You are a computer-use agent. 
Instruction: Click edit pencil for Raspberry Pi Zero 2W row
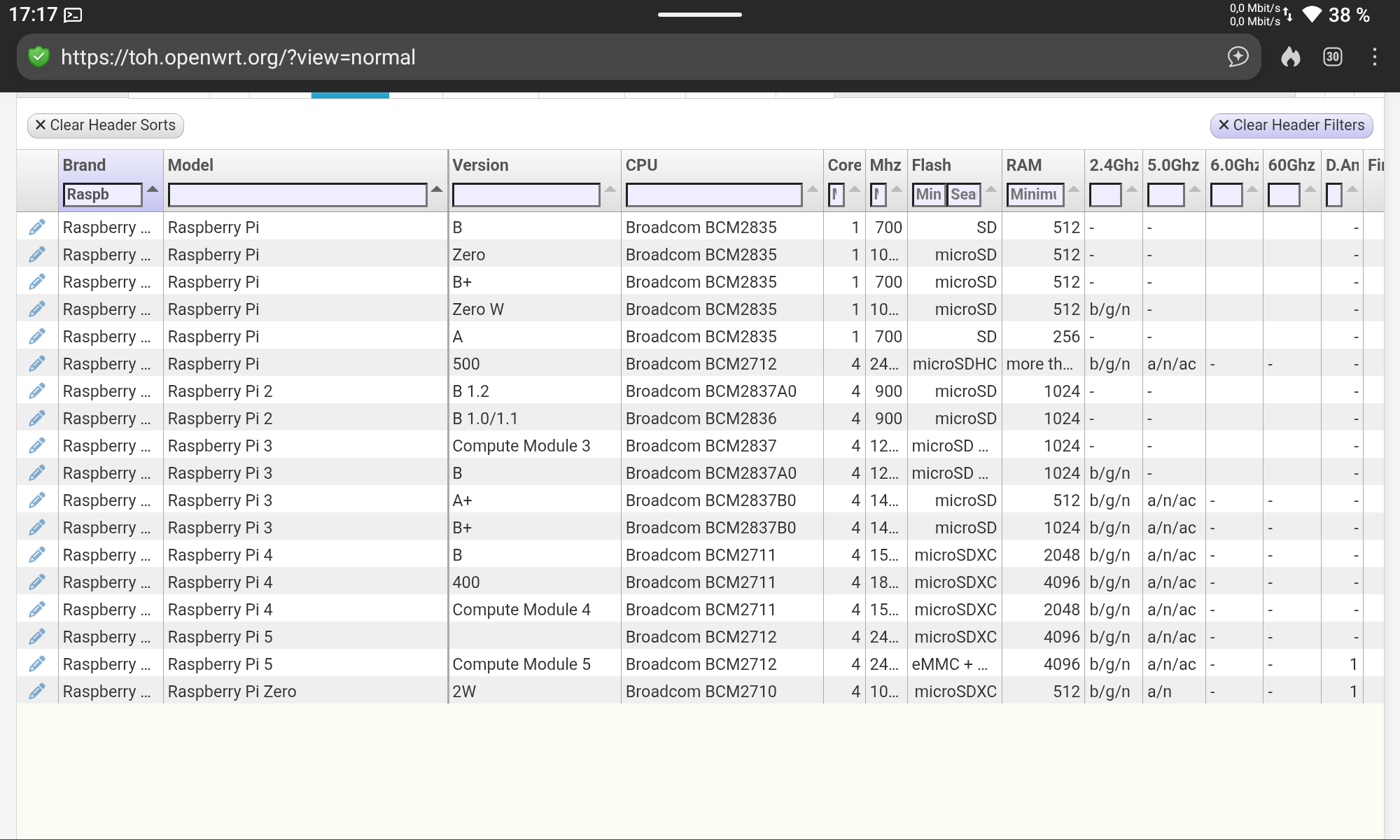click(37, 691)
